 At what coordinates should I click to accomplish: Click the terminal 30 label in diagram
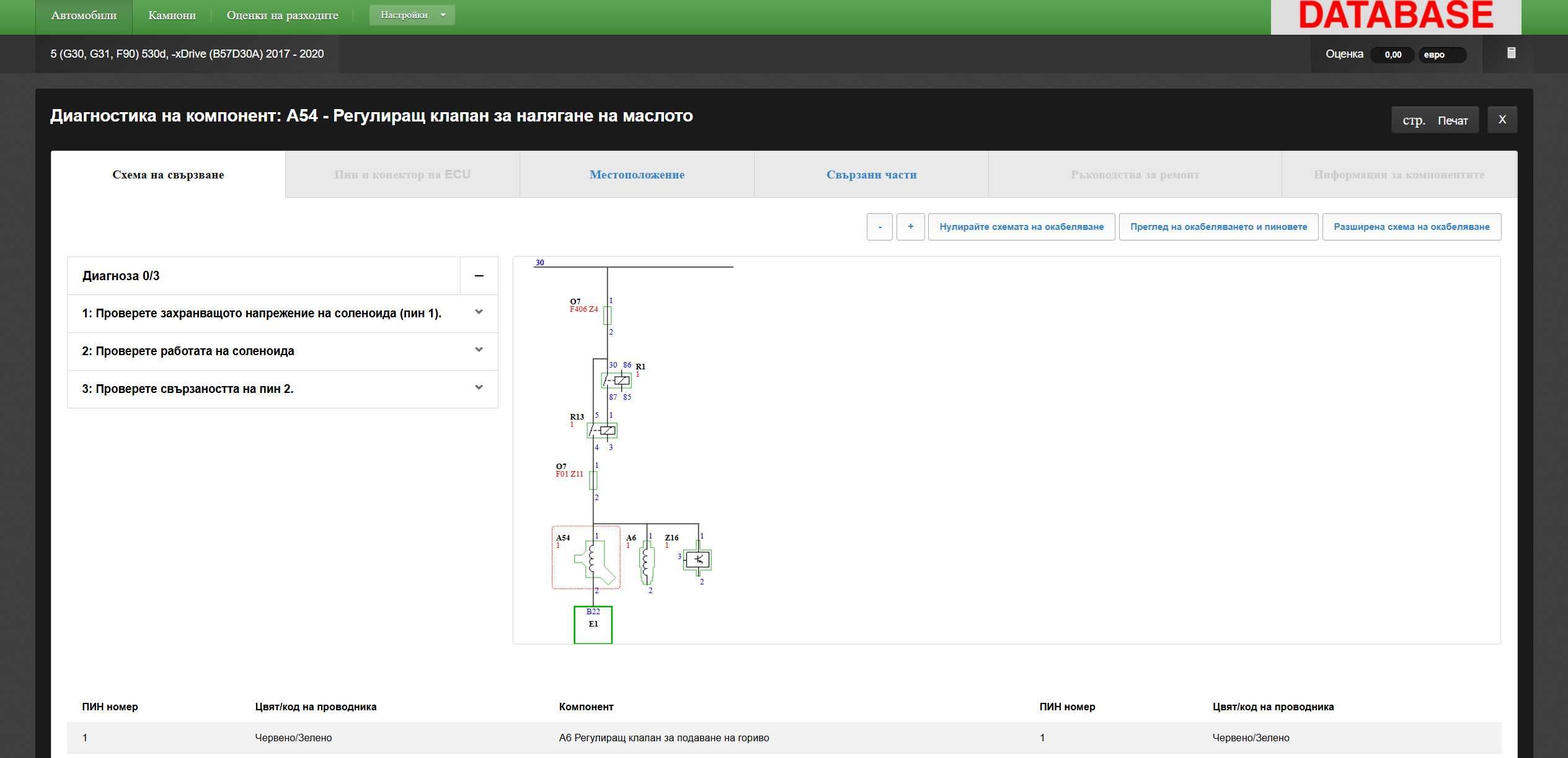coord(539,262)
